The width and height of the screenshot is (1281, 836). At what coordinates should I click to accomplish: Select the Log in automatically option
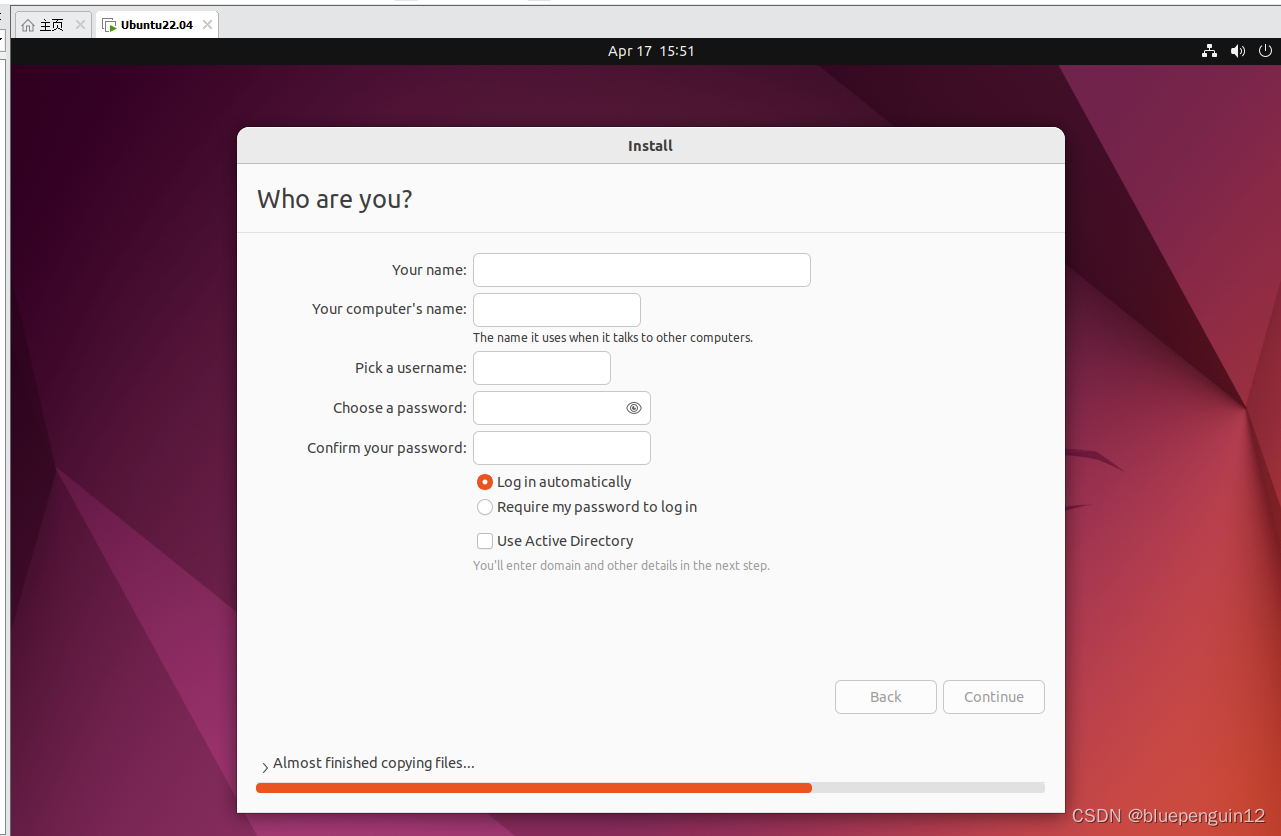coord(485,482)
